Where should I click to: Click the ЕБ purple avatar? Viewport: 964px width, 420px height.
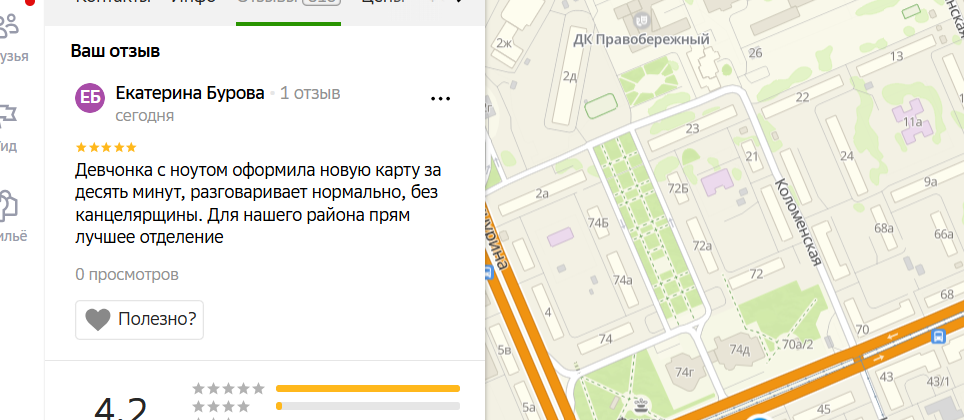click(x=90, y=98)
